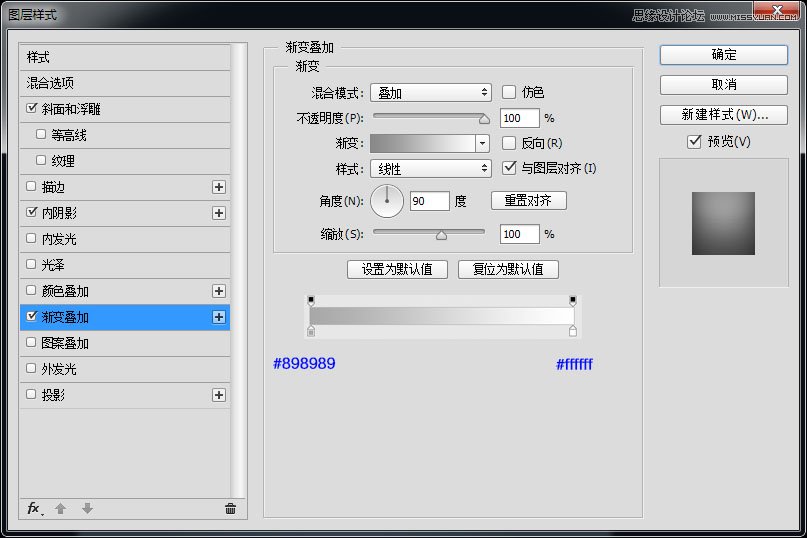Open the fx add-style menu icon
The height and width of the screenshot is (538, 807).
click(x=34, y=509)
